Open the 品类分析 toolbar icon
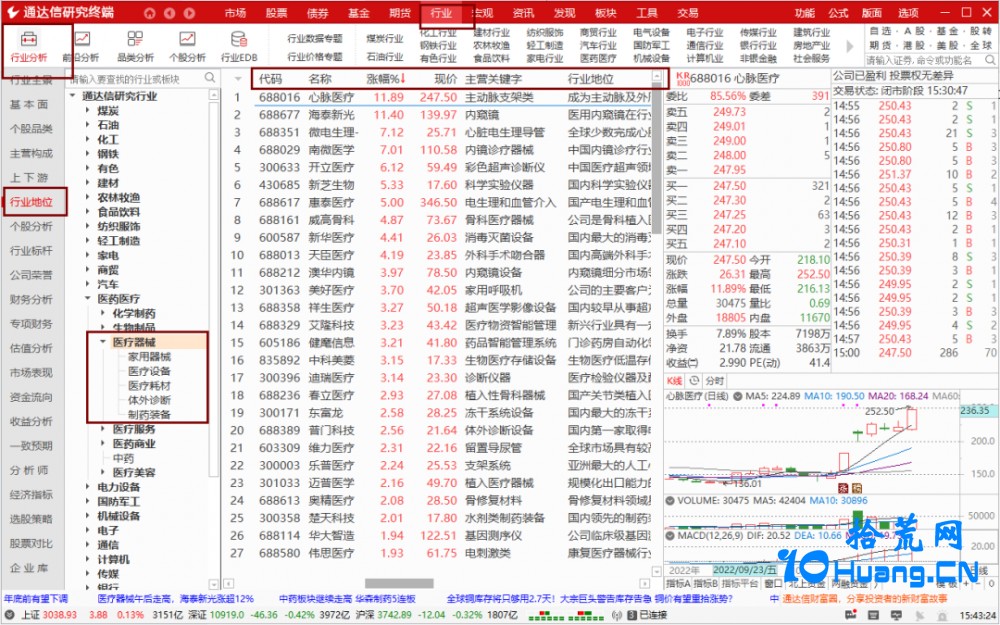Viewport: 1000px width, 625px height. point(135,45)
